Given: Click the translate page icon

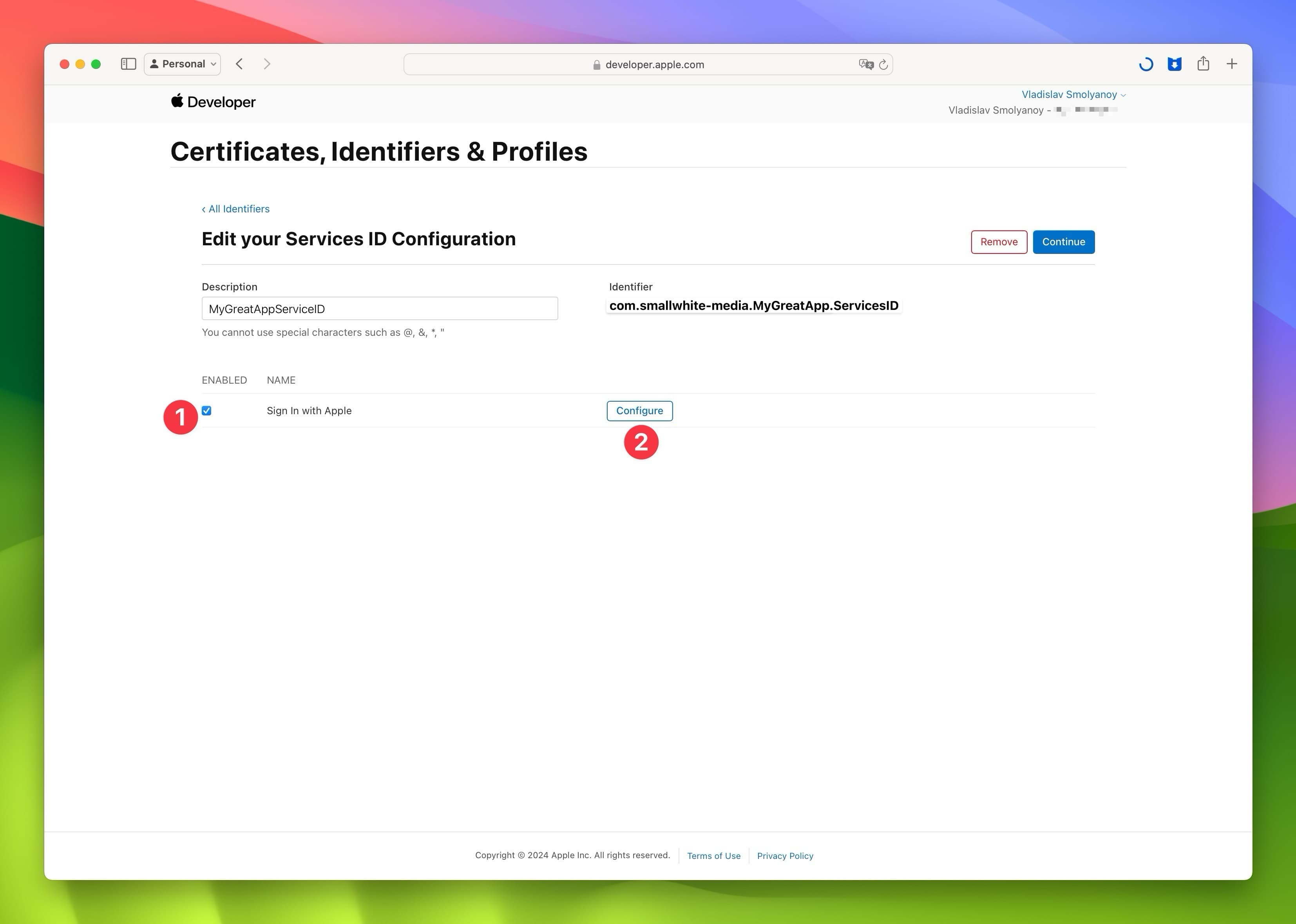Looking at the screenshot, I should [x=866, y=65].
